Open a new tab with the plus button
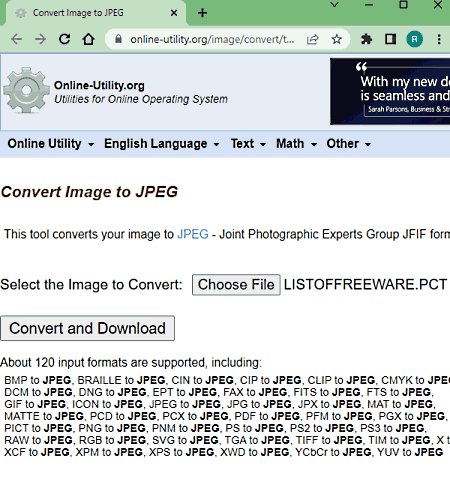The width and height of the screenshot is (450, 497). 202,13
